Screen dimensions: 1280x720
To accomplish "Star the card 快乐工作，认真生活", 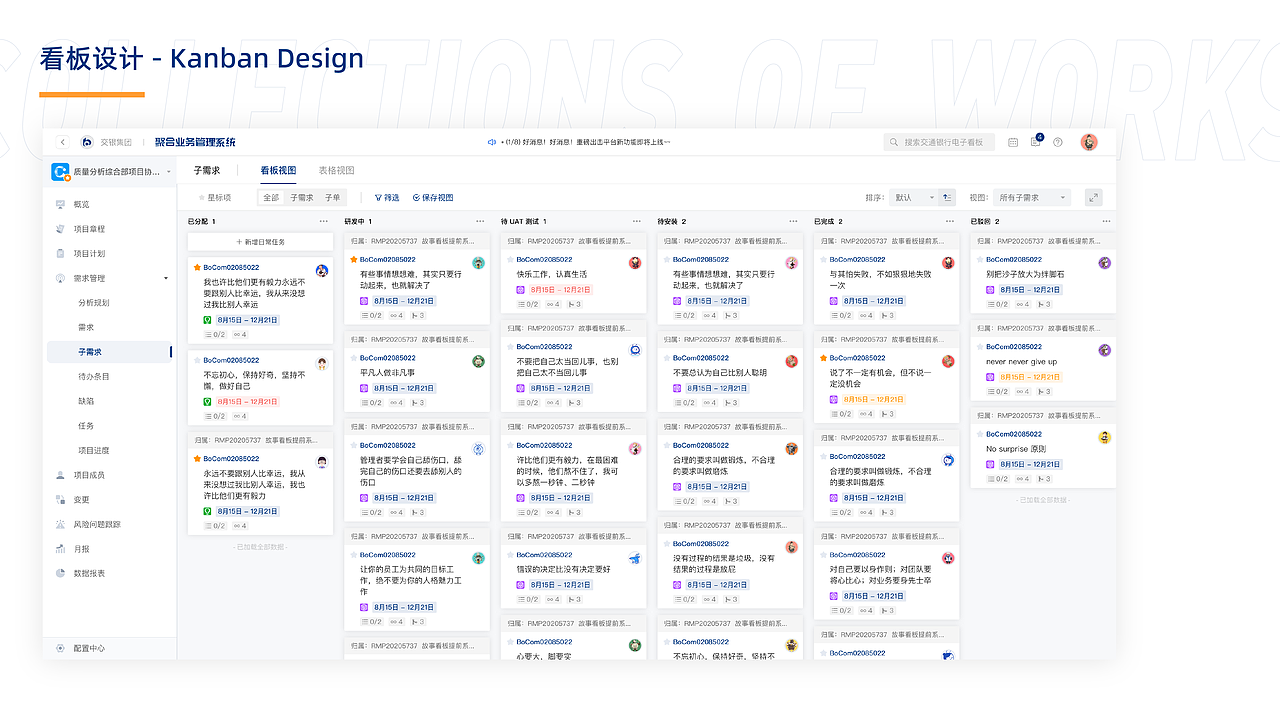I will point(511,260).
